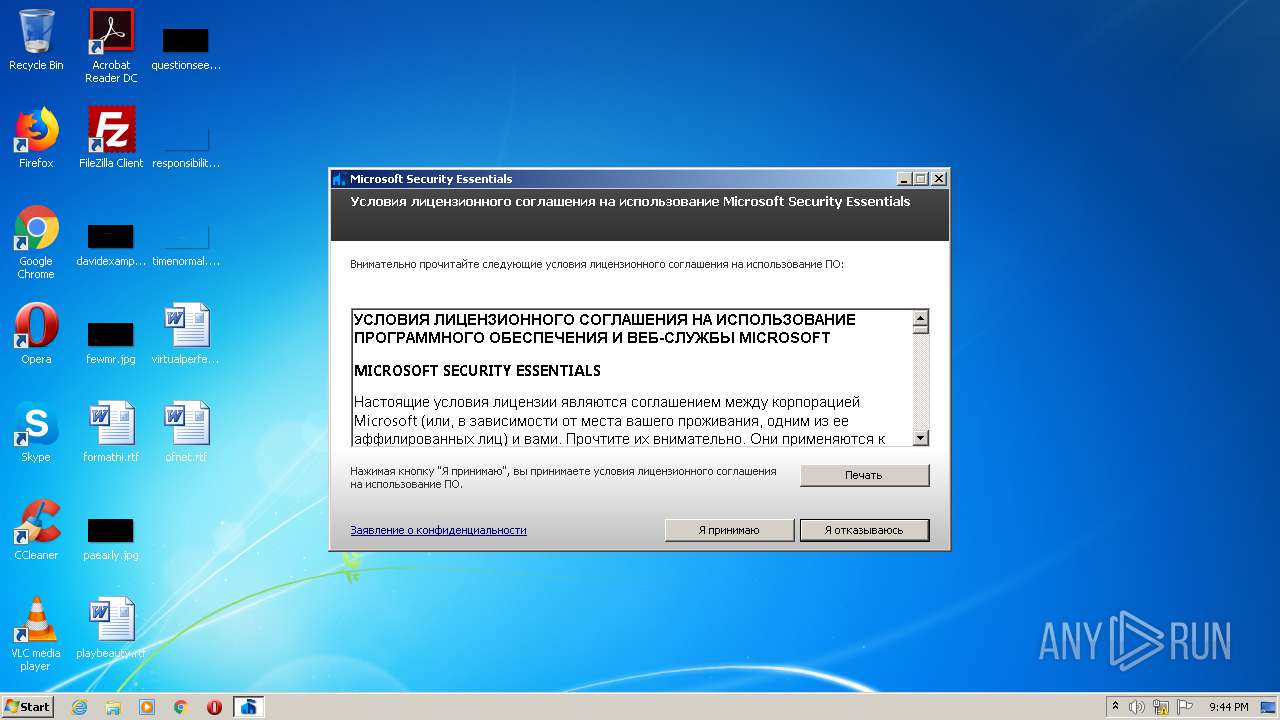Click the Show desktop strip by the clock
Viewport: 1280px width, 720px height.
1270,707
